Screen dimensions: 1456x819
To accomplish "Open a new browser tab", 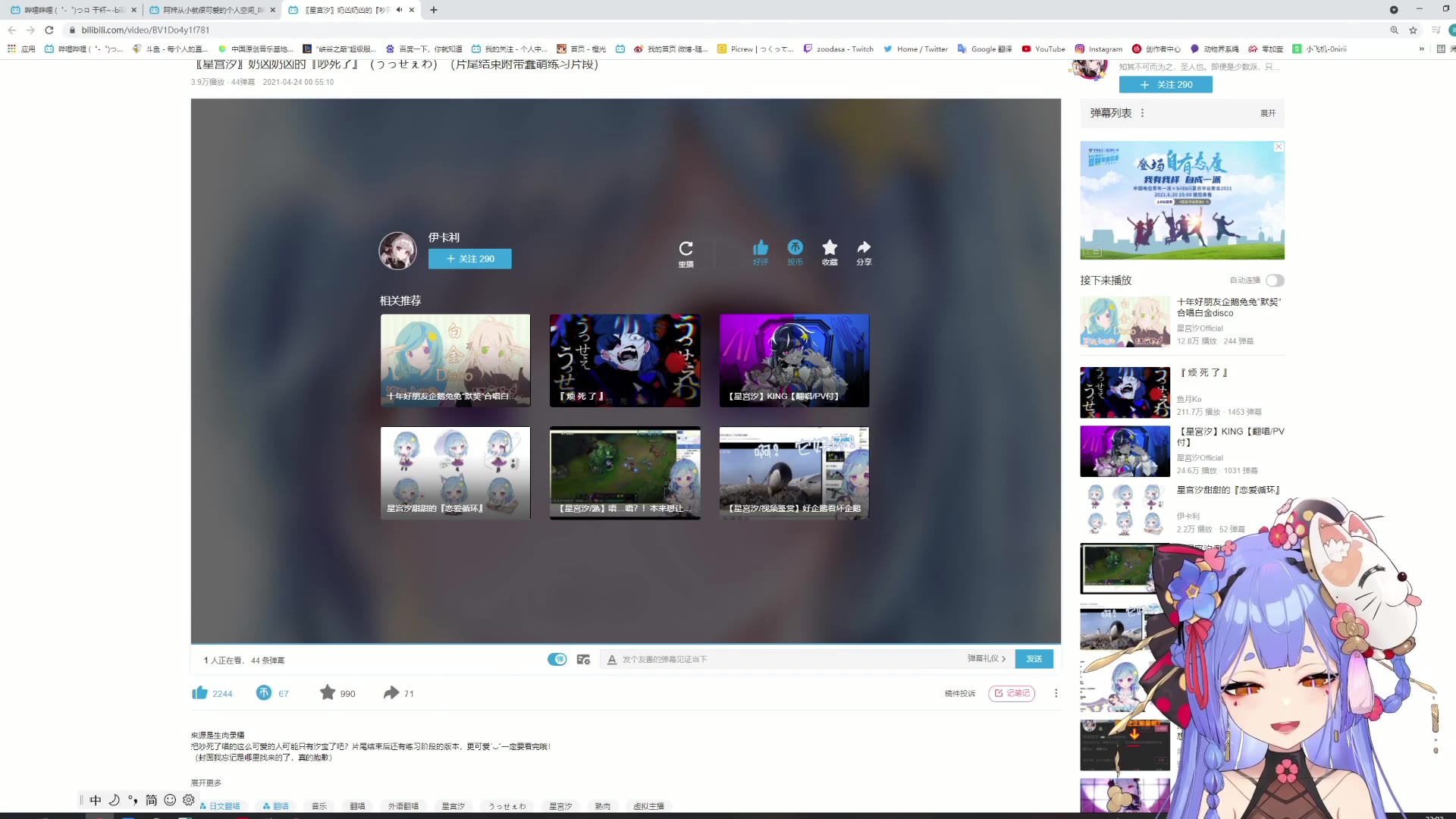I will coord(434,10).
